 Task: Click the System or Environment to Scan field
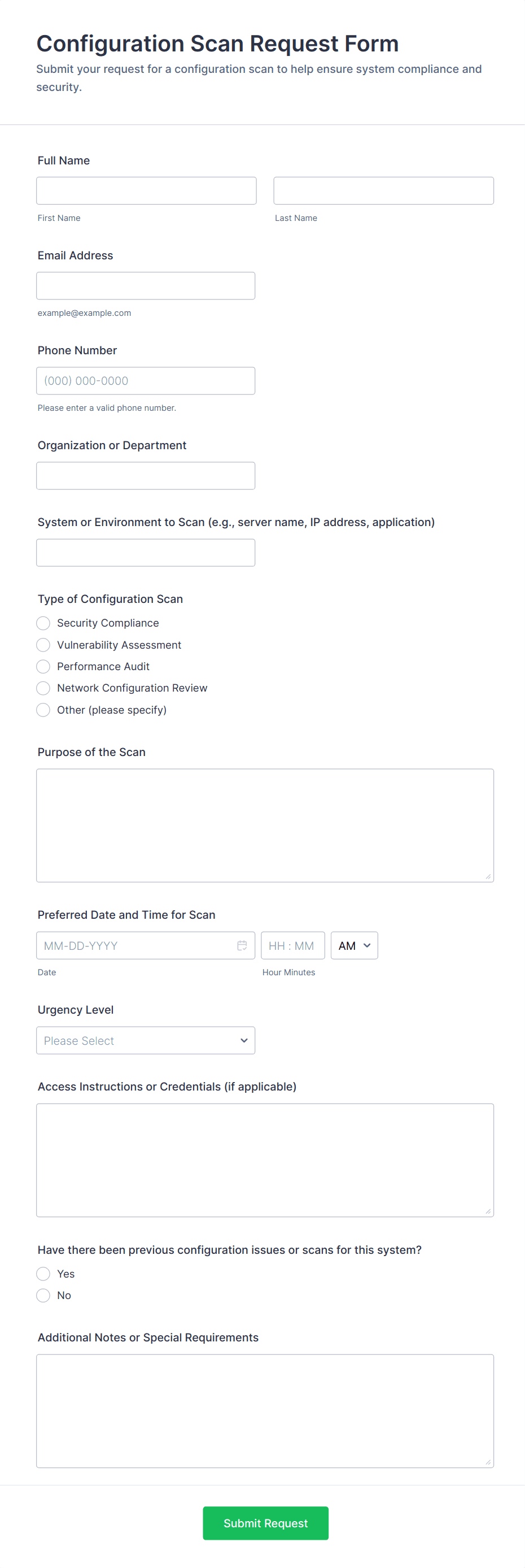pyautogui.click(x=146, y=553)
